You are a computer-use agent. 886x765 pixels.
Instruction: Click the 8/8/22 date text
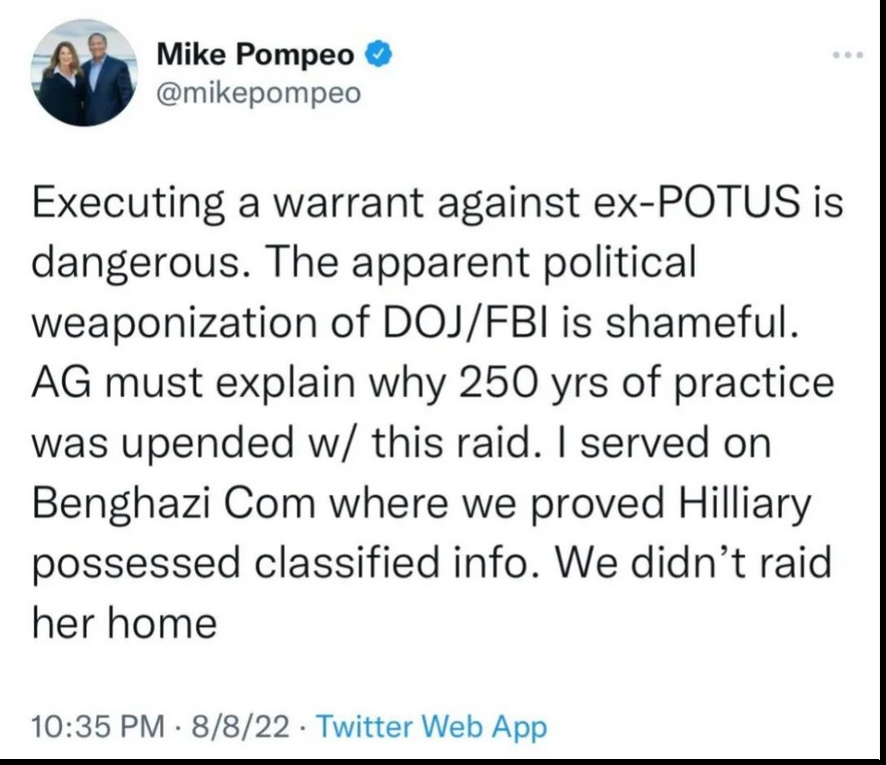pyautogui.click(x=240, y=726)
